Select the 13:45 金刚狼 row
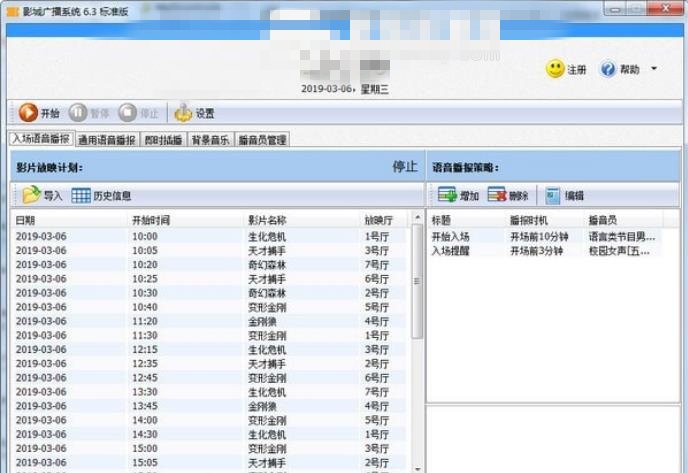The width and height of the screenshot is (688, 473). click(x=210, y=406)
